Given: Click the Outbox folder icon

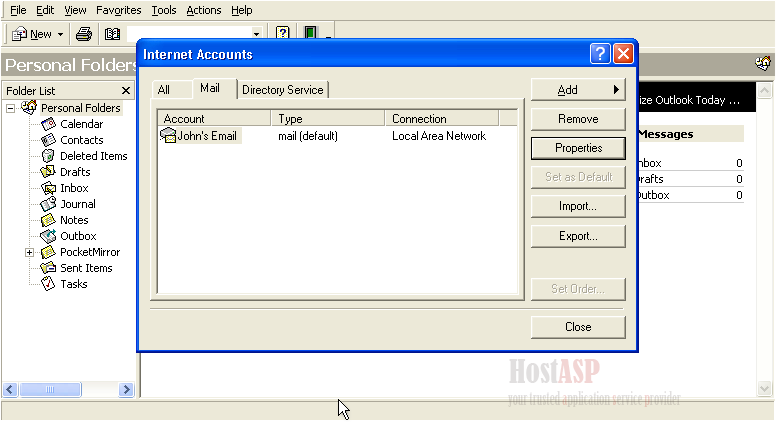Looking at the screenshot, I should click(48, 236).
